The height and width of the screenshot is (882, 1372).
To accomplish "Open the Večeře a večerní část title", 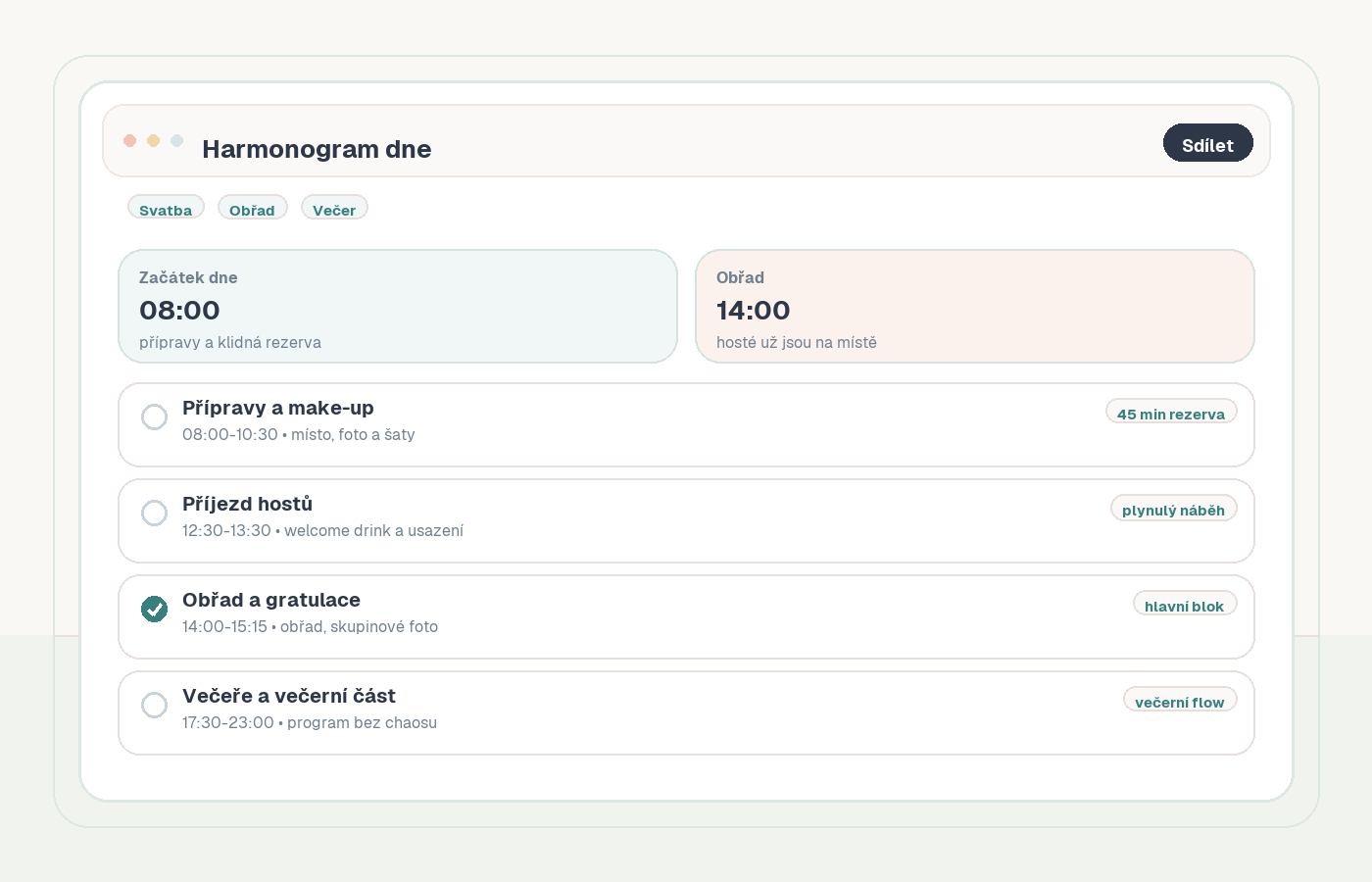I will pyautogui.click(x=288, y=696).
